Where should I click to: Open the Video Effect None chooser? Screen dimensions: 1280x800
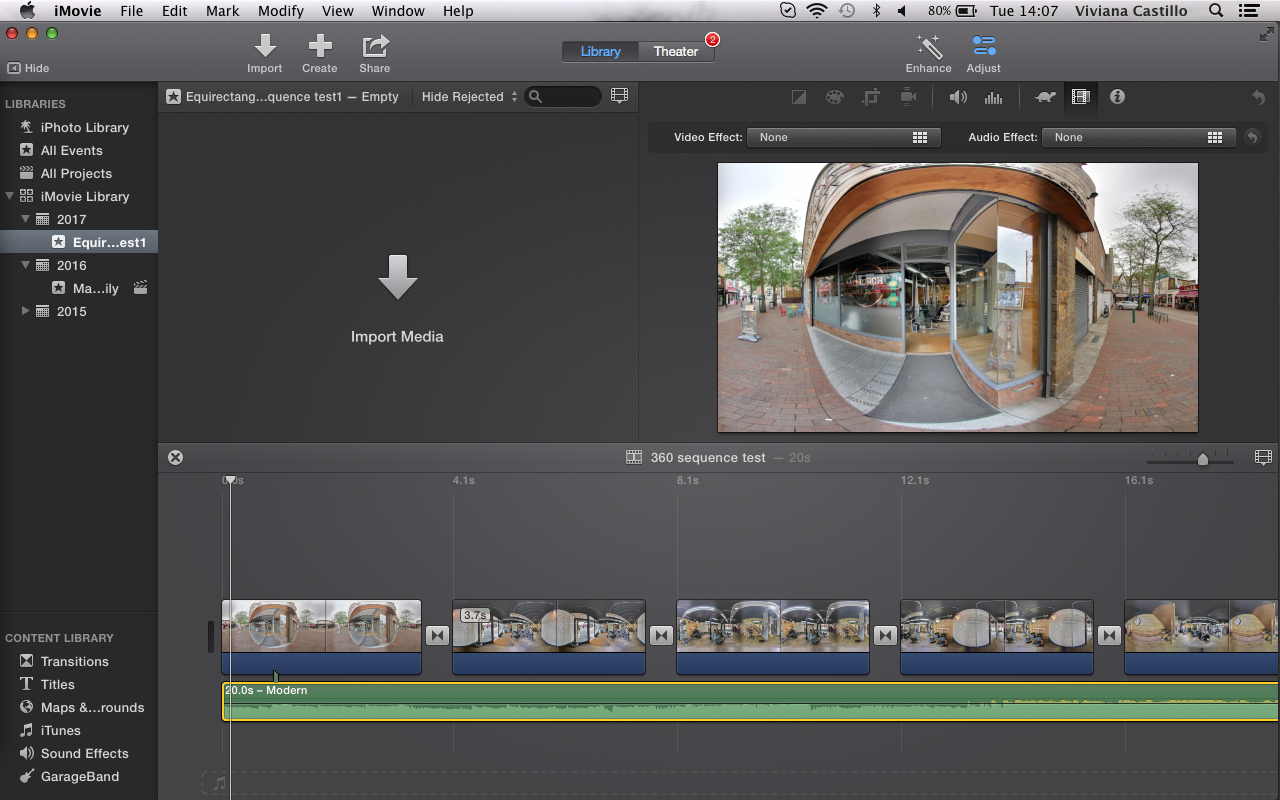tap(844, 137)
